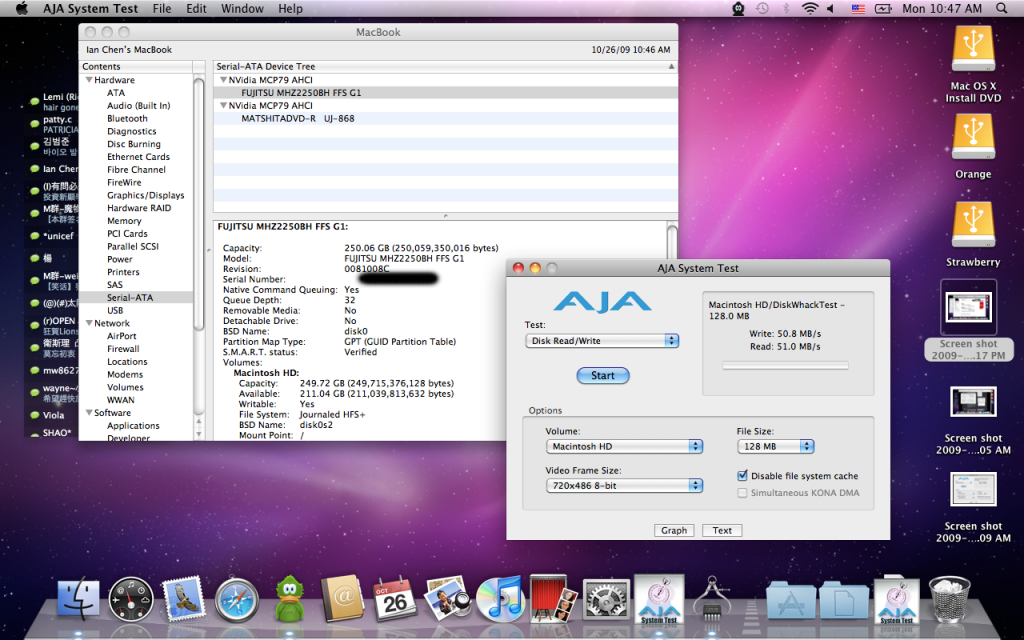This screenshot has width=1024, height=640.
Task: Click AJA System Test icon beside System Preferences
Action: click(659, 599)
